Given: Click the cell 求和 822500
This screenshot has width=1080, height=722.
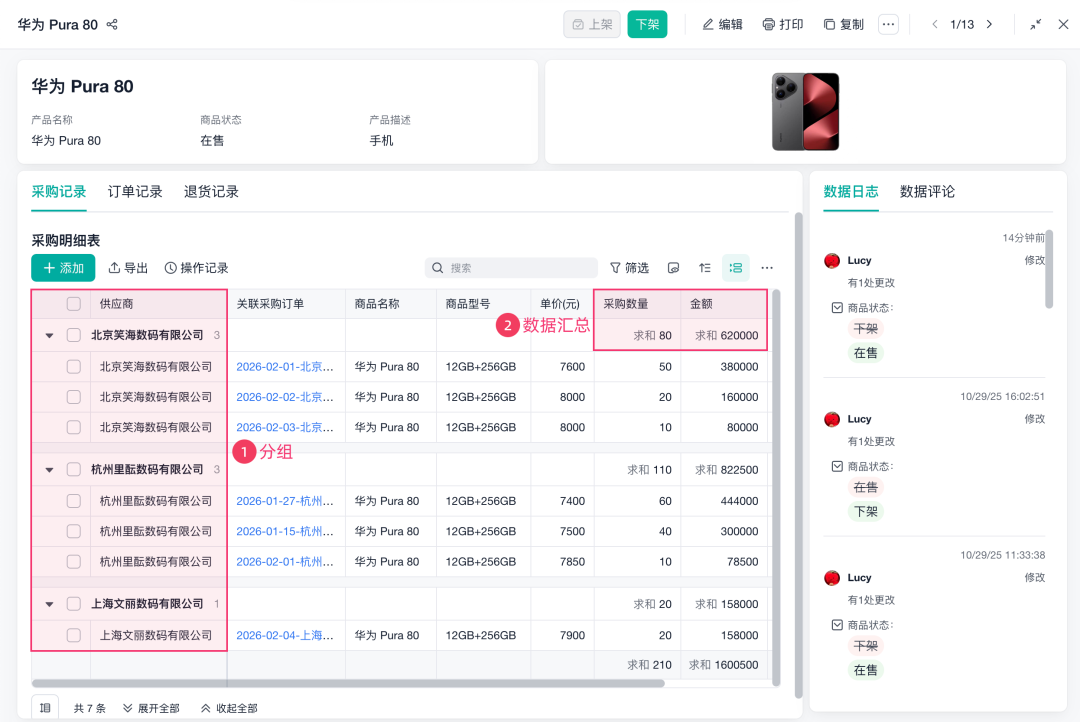Looking at the screenshot, I should (724, 470).
